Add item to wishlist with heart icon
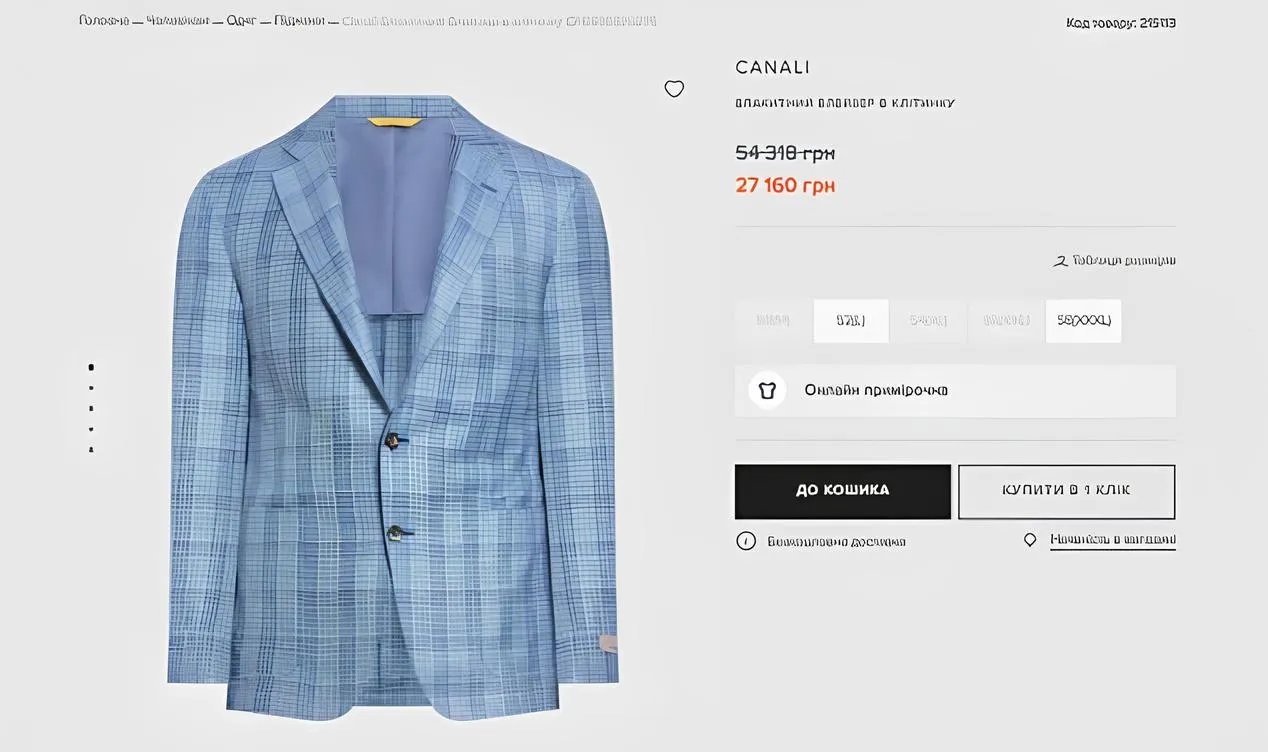Screen dimensions: 1268x752 (x=674, y=89)
